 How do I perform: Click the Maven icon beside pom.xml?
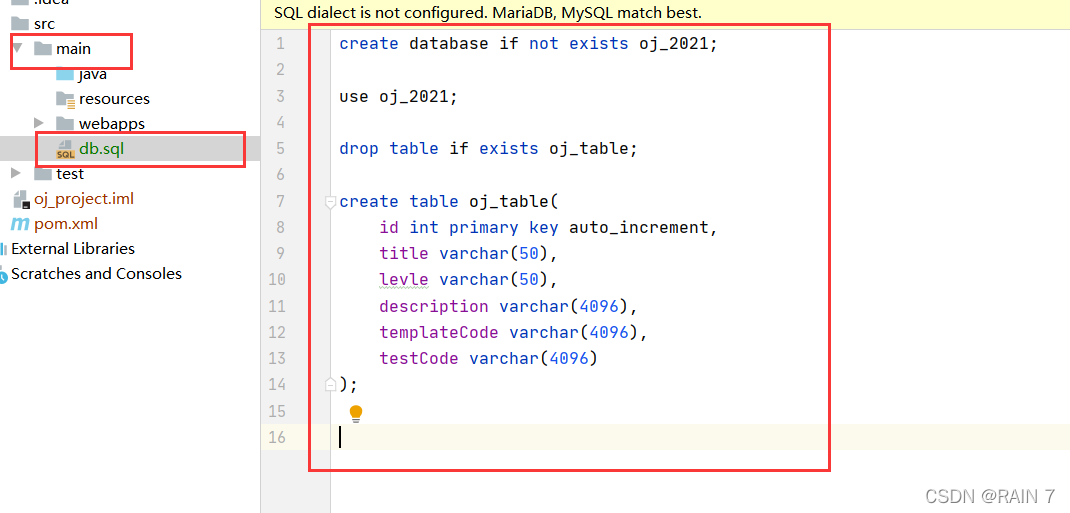[20, 224]
